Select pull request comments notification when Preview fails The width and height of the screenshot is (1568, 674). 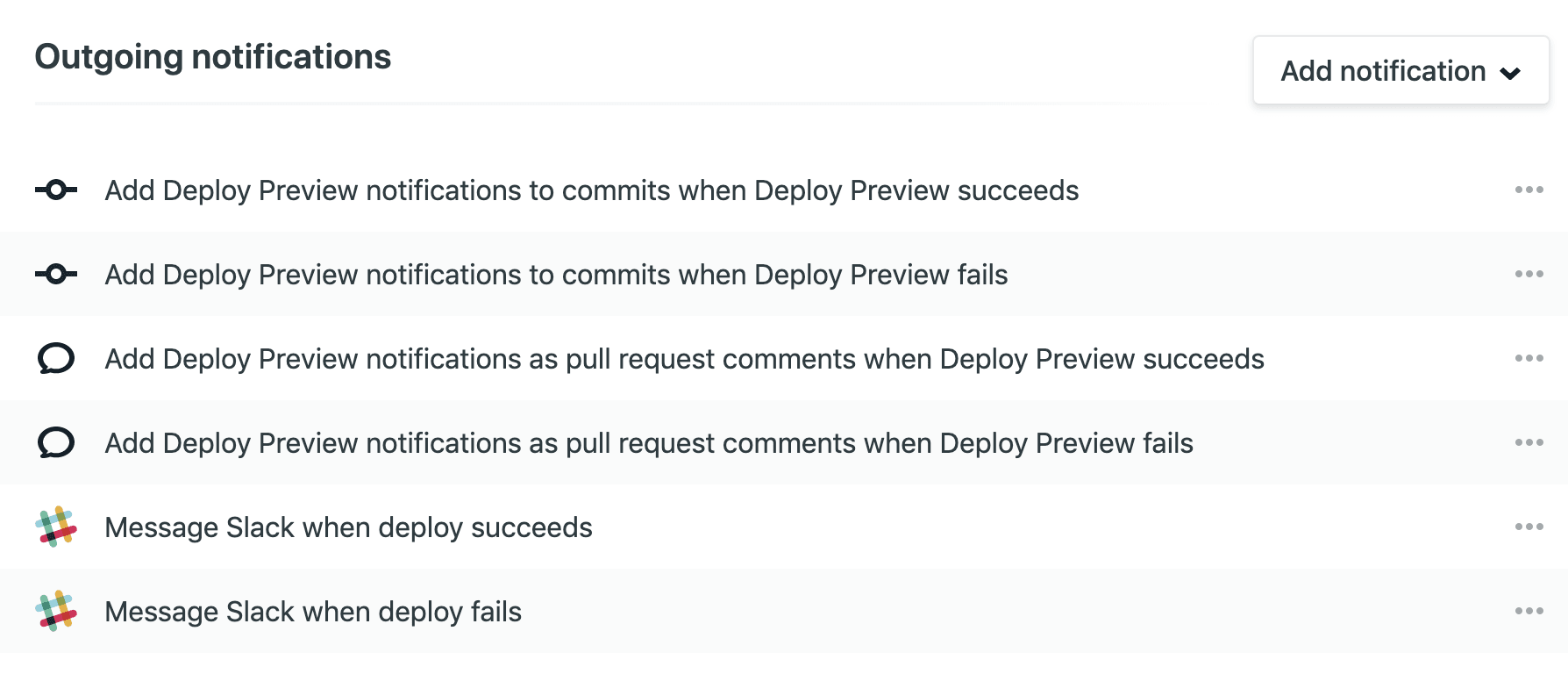[x=649, y=443]
